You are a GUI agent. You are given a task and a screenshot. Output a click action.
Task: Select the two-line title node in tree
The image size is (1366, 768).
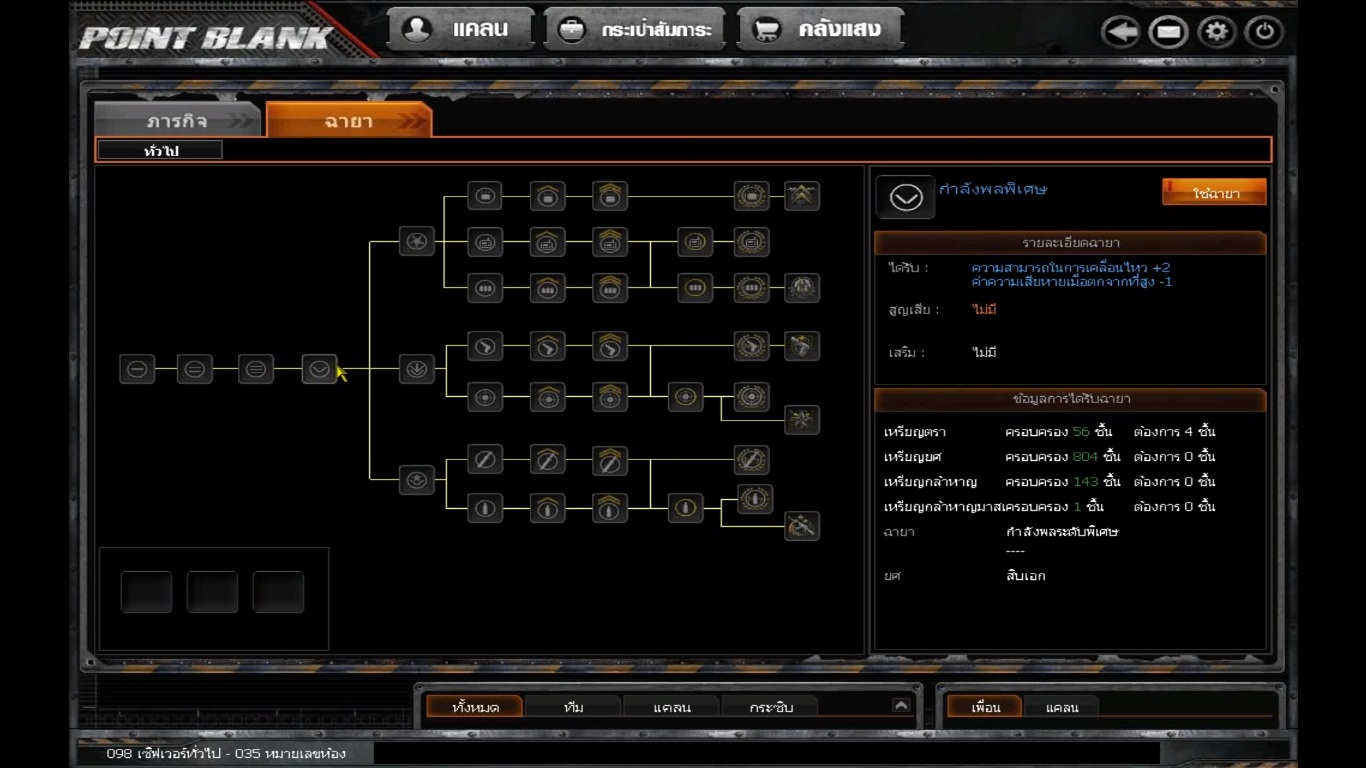pyautogui.click(x=195, y=369)
